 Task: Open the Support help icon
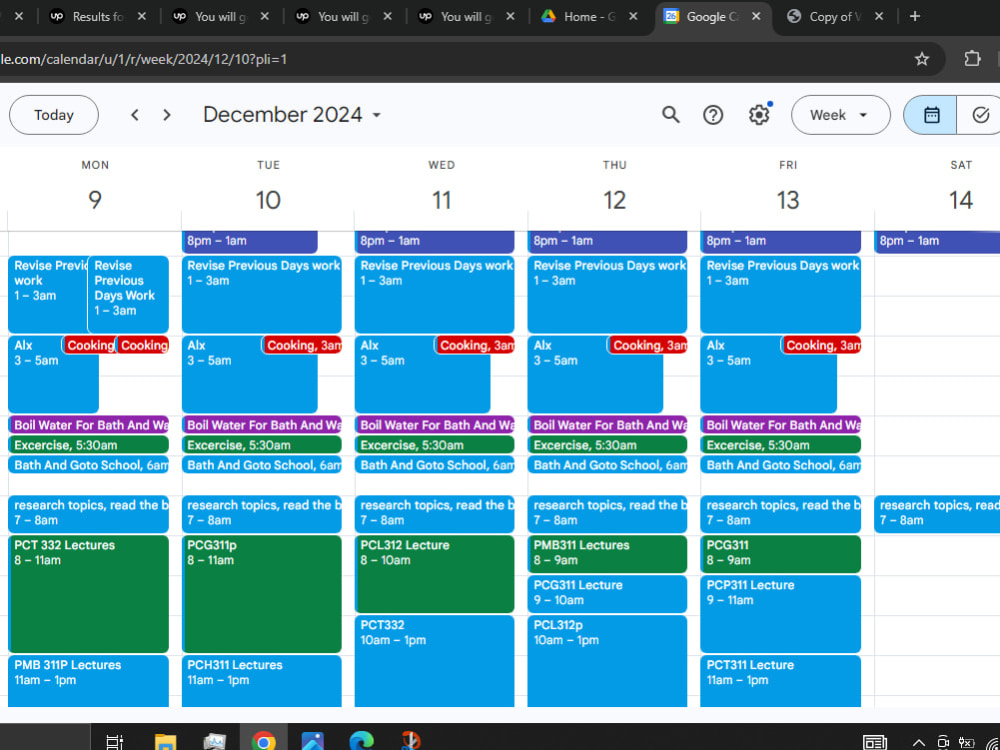click(x=713, y=115)
